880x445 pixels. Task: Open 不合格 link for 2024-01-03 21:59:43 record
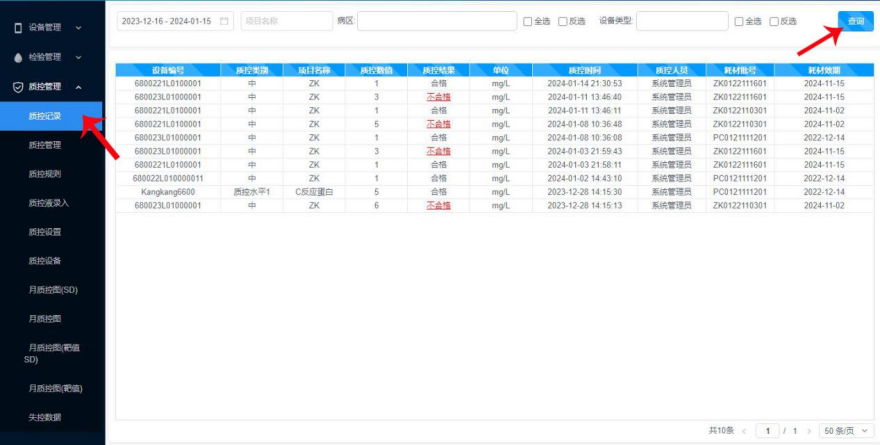tap(438, 151)
